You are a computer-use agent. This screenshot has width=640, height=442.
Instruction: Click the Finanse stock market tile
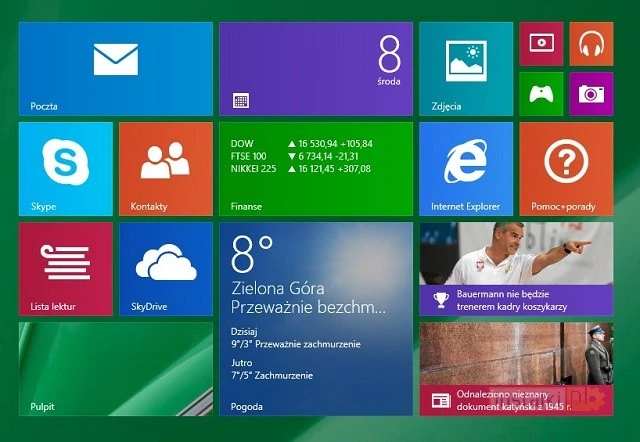tap(315, 168)
